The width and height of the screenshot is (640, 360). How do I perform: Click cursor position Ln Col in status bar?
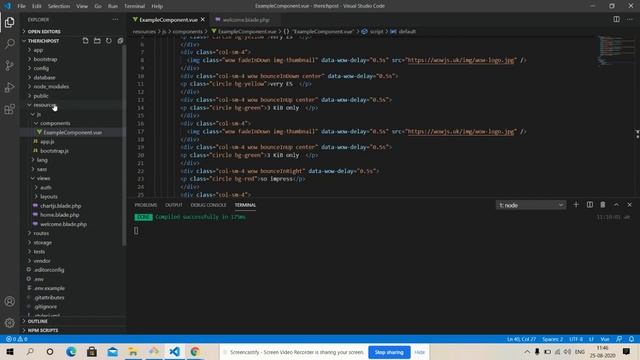coord(521,339)
